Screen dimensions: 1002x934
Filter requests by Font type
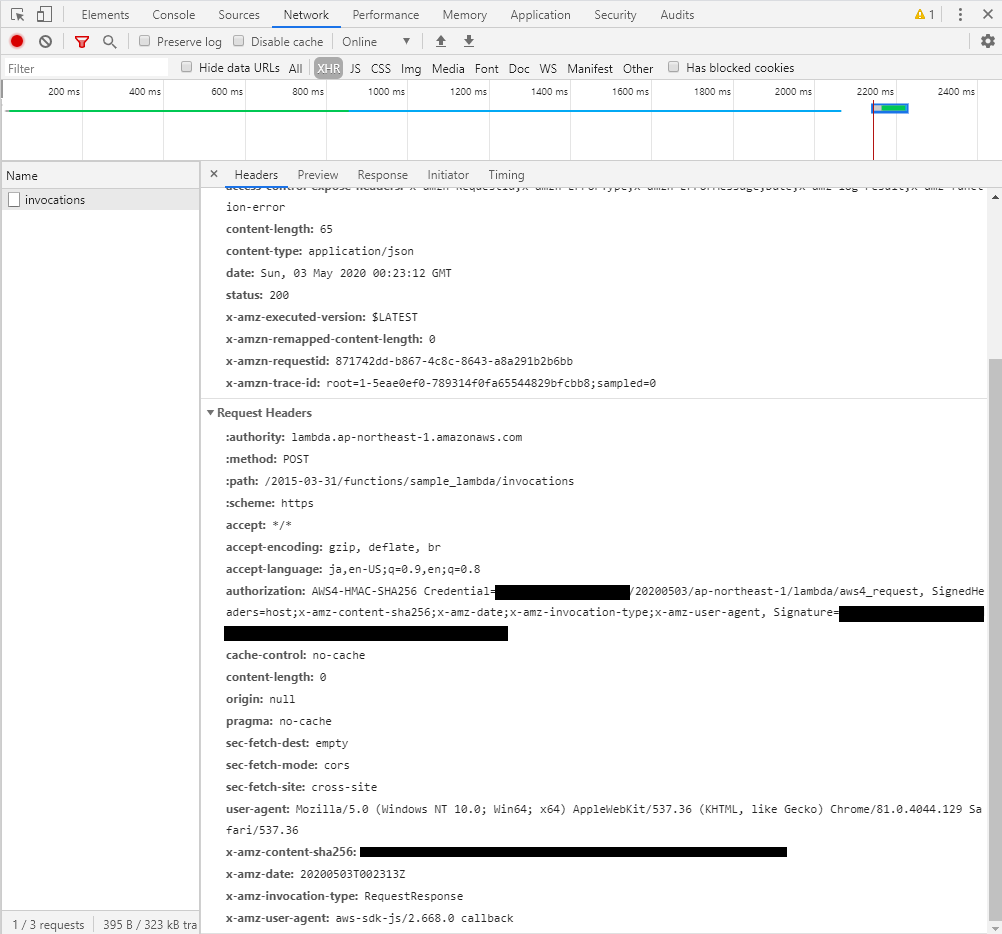point(486,68)
